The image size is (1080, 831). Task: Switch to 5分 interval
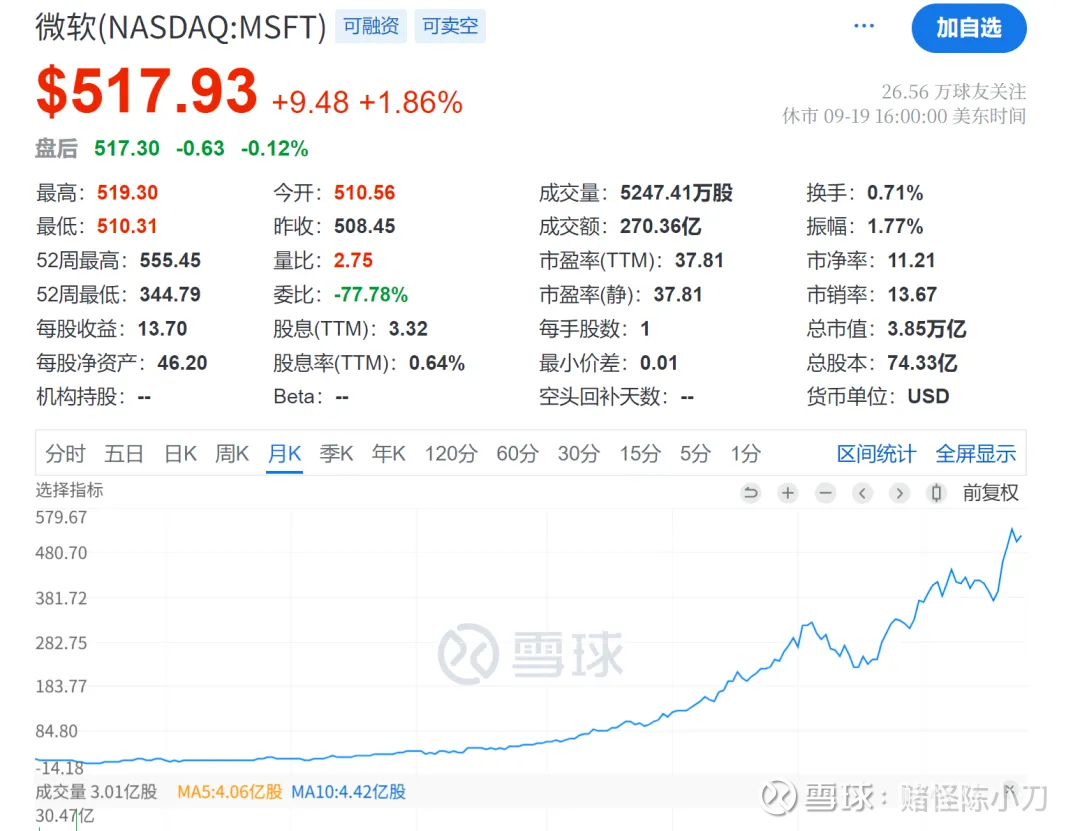tap(695, 453)
